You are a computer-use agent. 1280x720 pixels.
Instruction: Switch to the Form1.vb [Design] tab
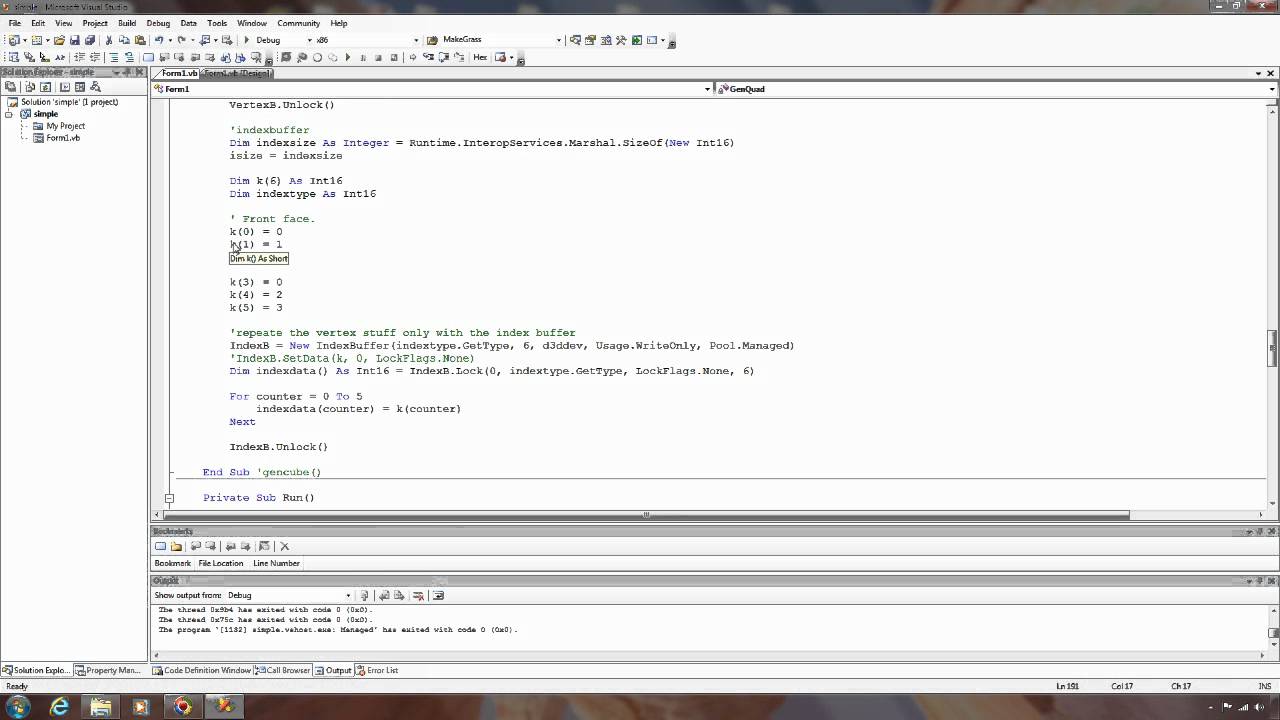[x=236, y=73]
